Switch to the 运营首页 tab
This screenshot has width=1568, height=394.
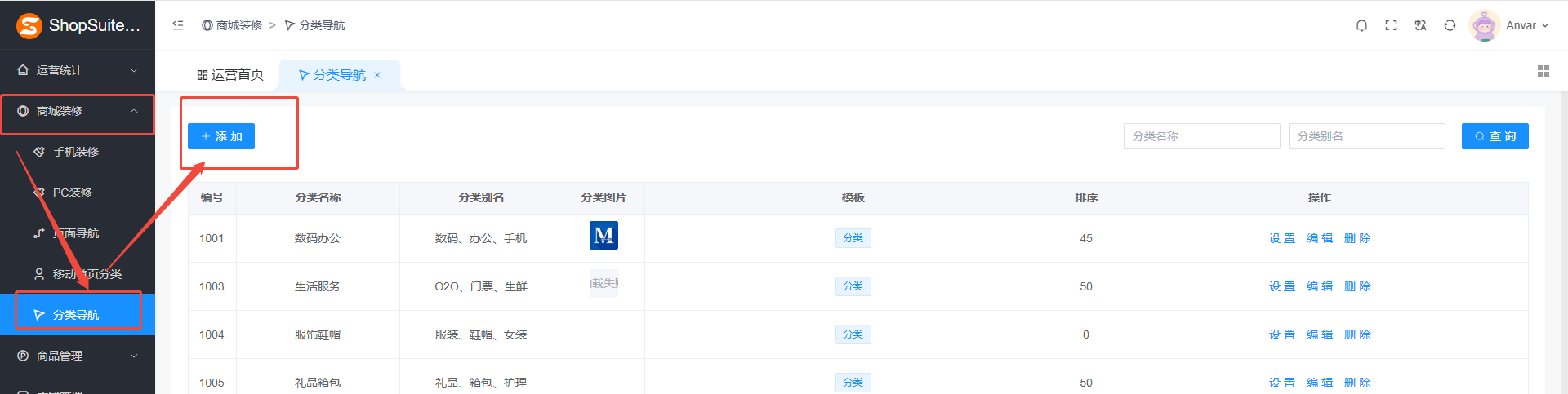230,75
